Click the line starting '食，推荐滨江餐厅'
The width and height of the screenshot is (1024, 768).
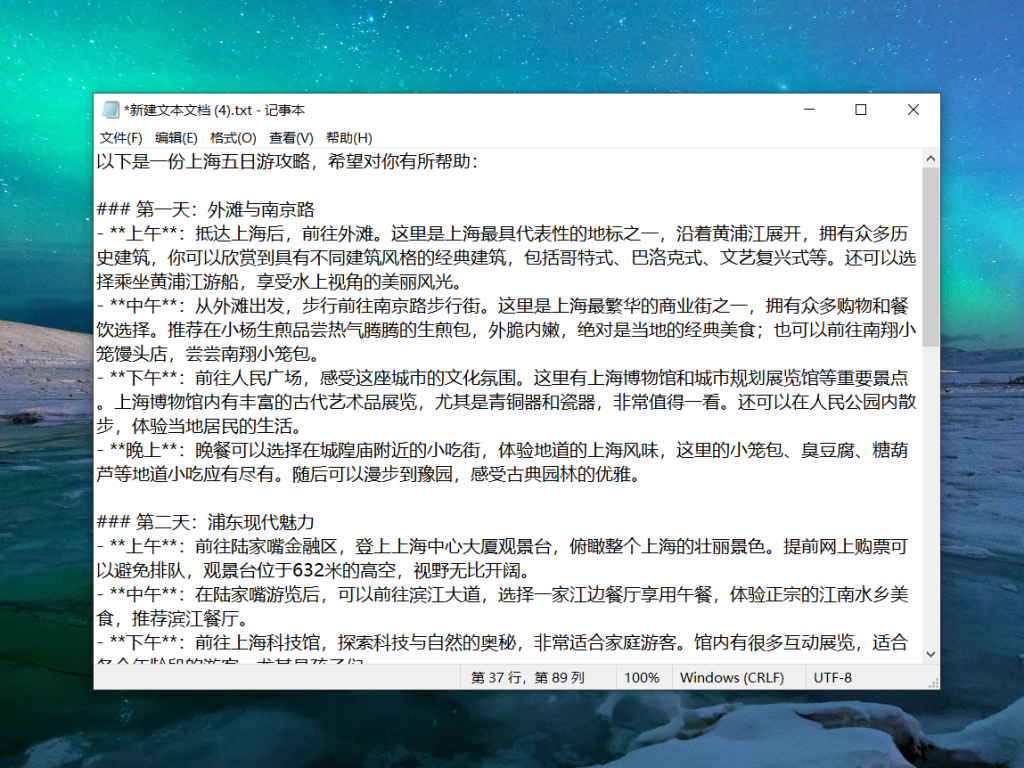point(172,618)
